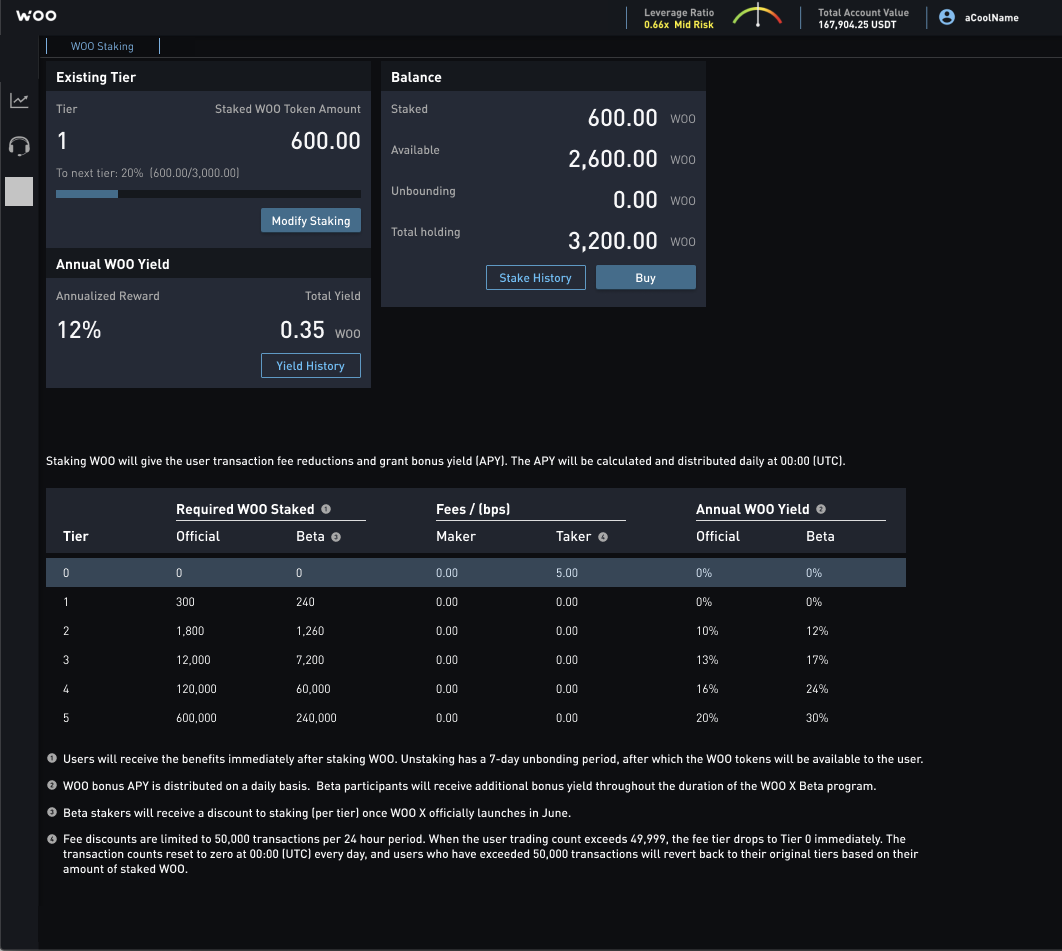Click the Buy button
The width and height of the screenshot is (1062, 951).
(x=645, y=278)
